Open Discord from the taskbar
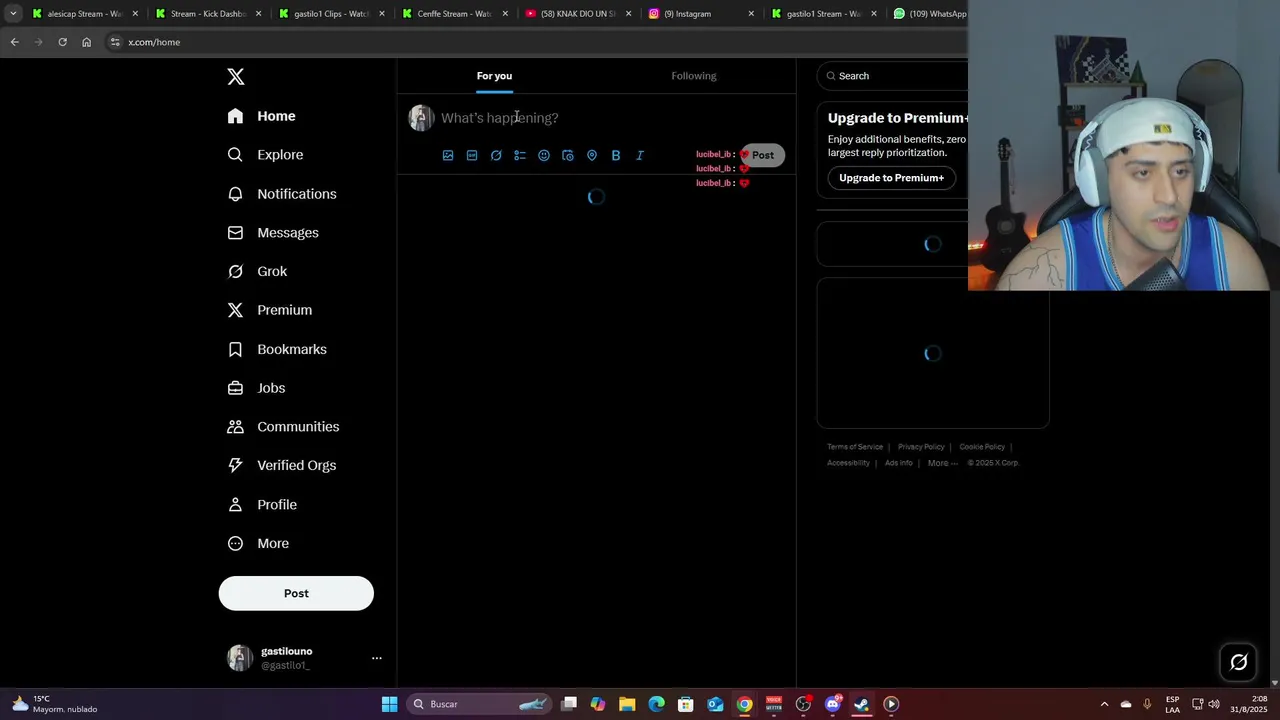Image resolution: width=1280 pixels, height=720 pixels. point(832,704)
